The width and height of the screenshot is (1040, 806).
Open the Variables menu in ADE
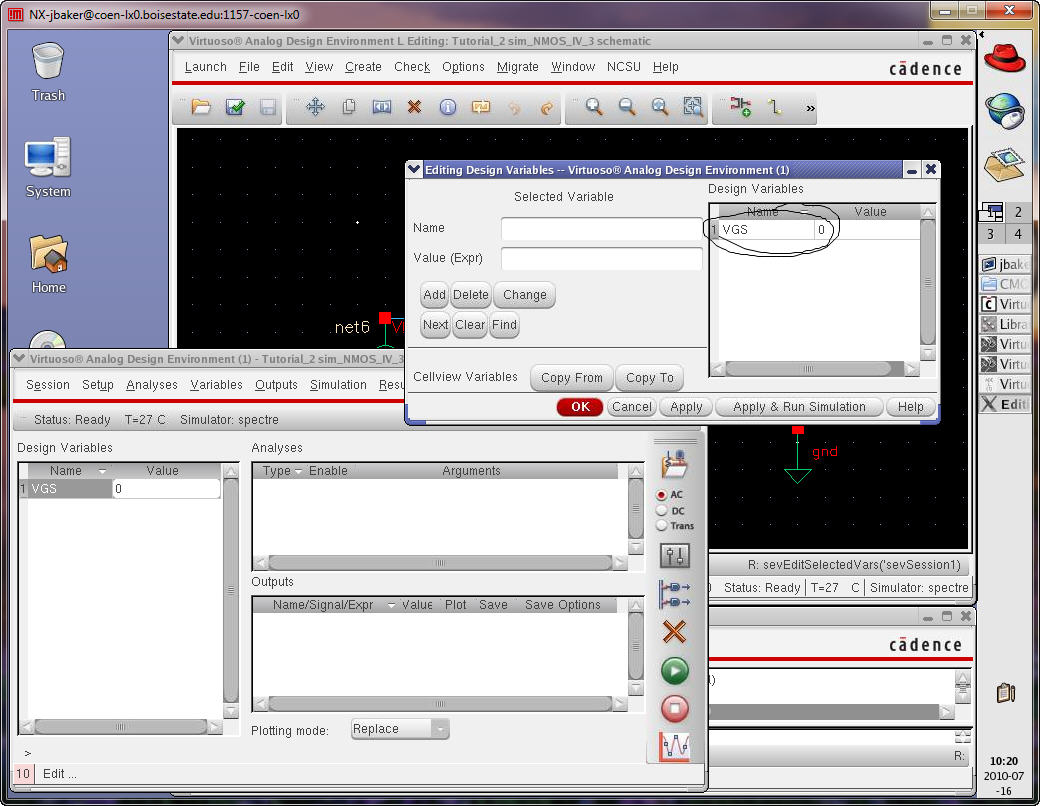(216, 385)
